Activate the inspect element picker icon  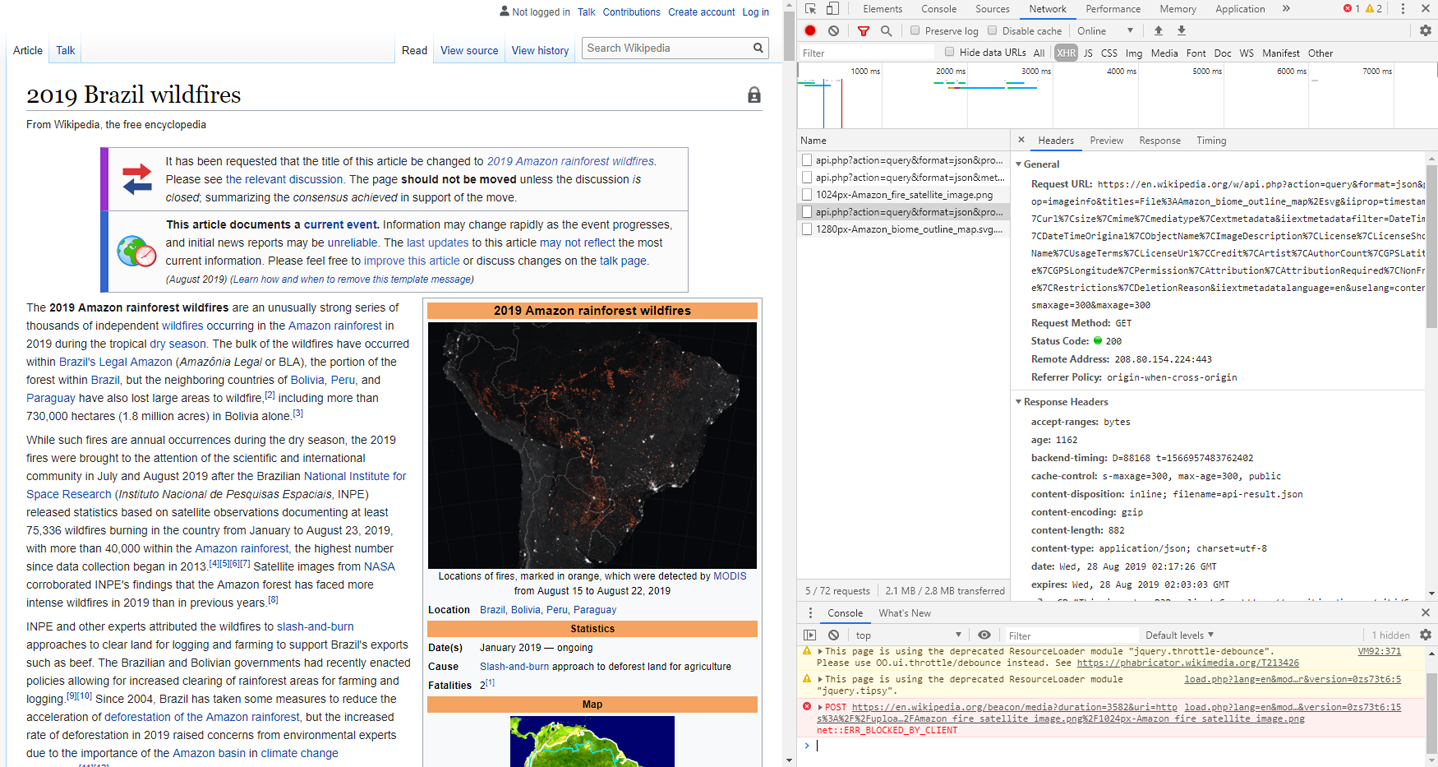(x=811, y=9)
